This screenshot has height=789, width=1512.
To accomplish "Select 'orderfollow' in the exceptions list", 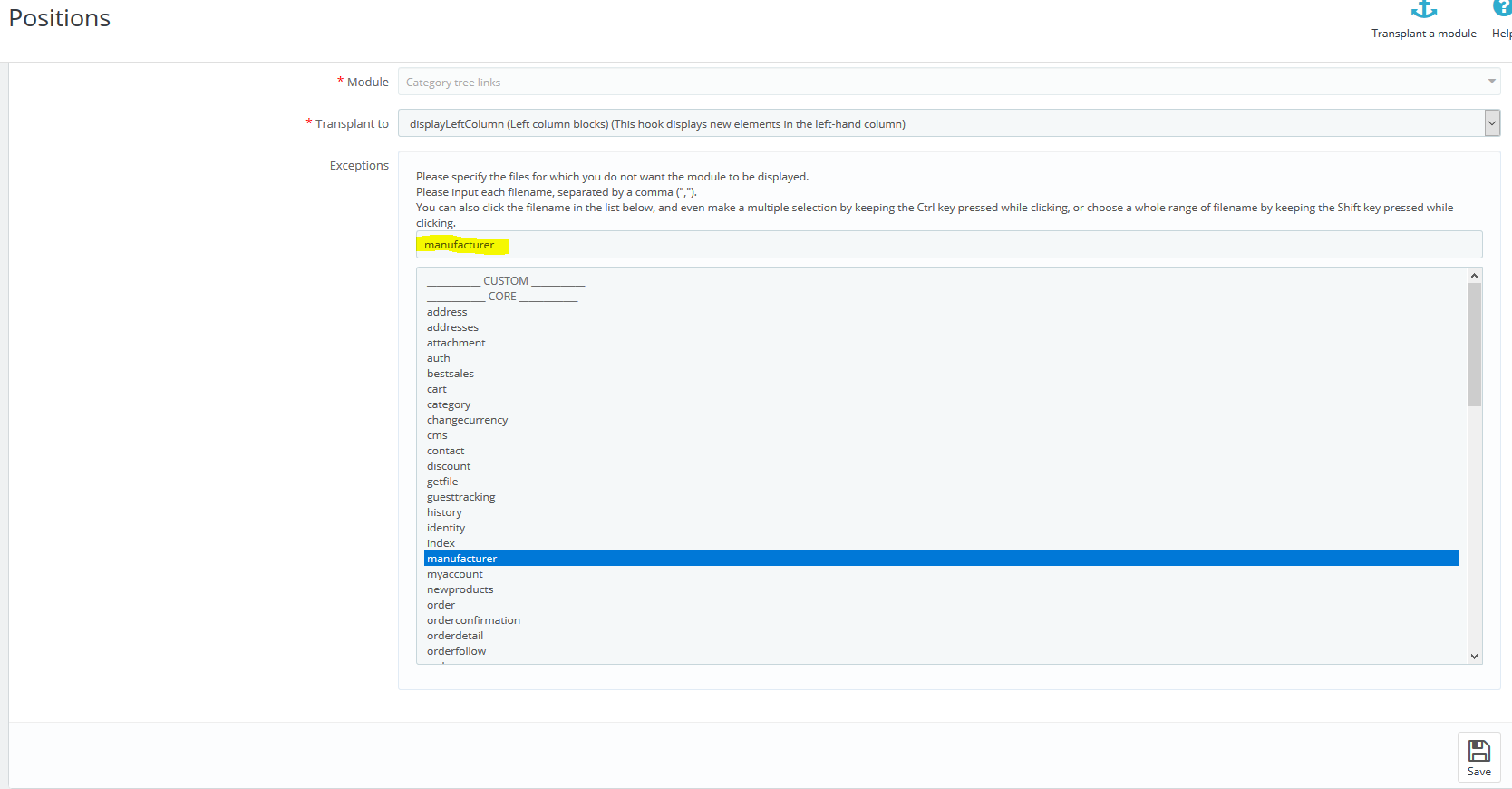I will [x=942, y=651].
